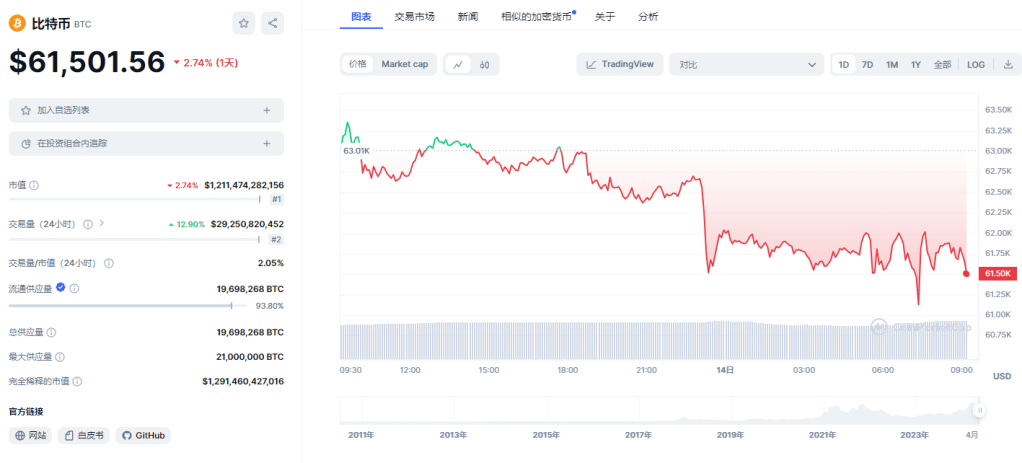
Task: Click the timeline range slider handle
Action: point(980,410)
